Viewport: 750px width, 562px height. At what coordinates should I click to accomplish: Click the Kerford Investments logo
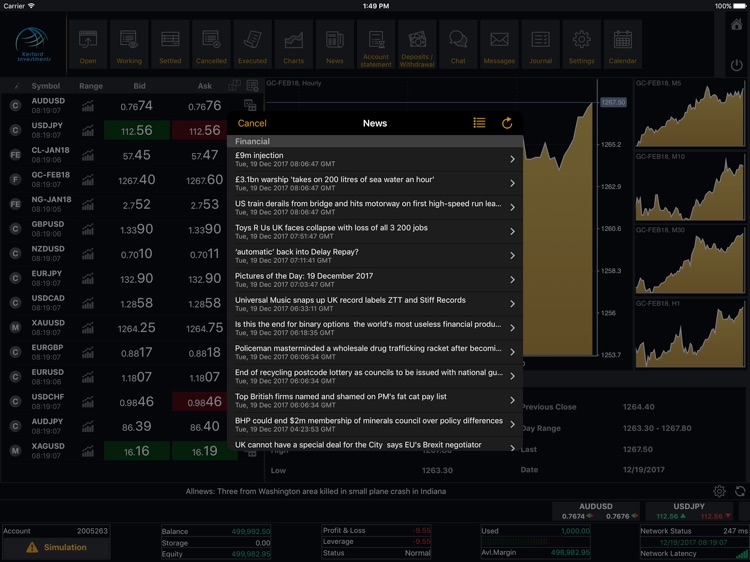point(33,44)
